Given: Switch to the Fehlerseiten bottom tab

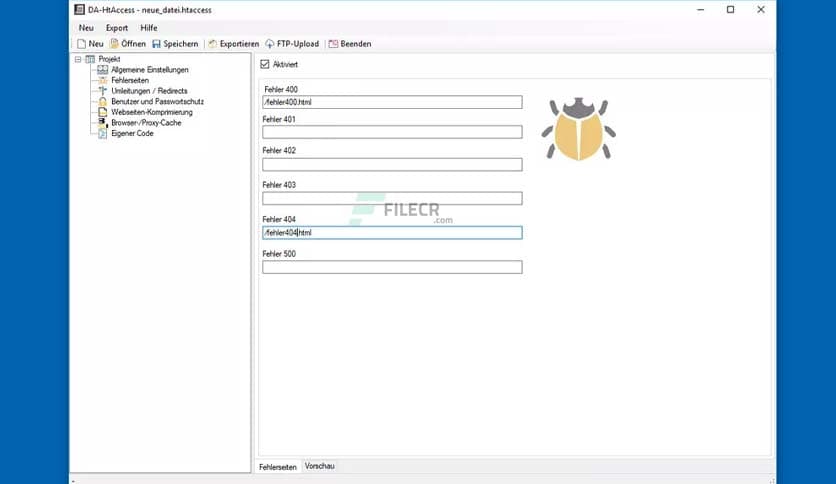Looking at the screenshot, I should click(x=277, y=467).
